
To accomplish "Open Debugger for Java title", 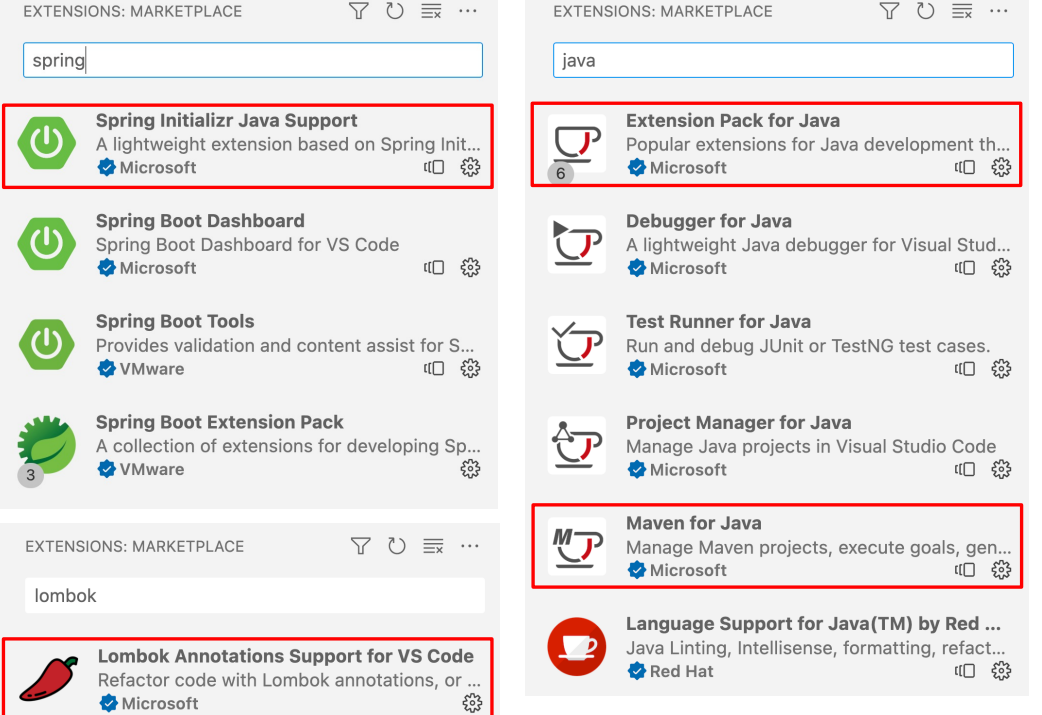I will click(x=709, y=221).
